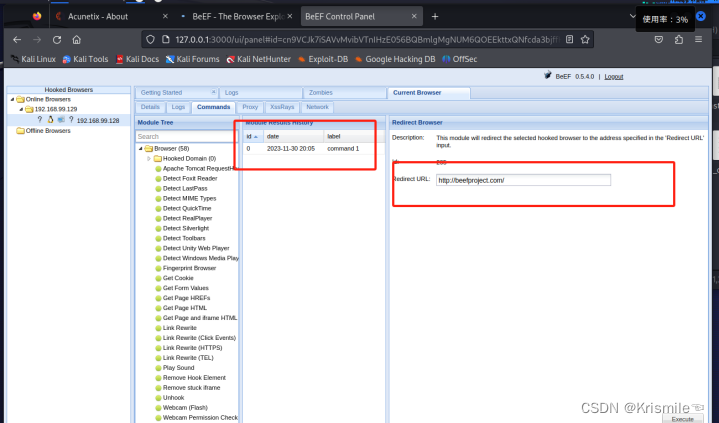The height and width of the screenshot is (423, 719).
Task: Open the Exploit-DB bookmark
Action: pyautogui.click(x=323, y=59)
